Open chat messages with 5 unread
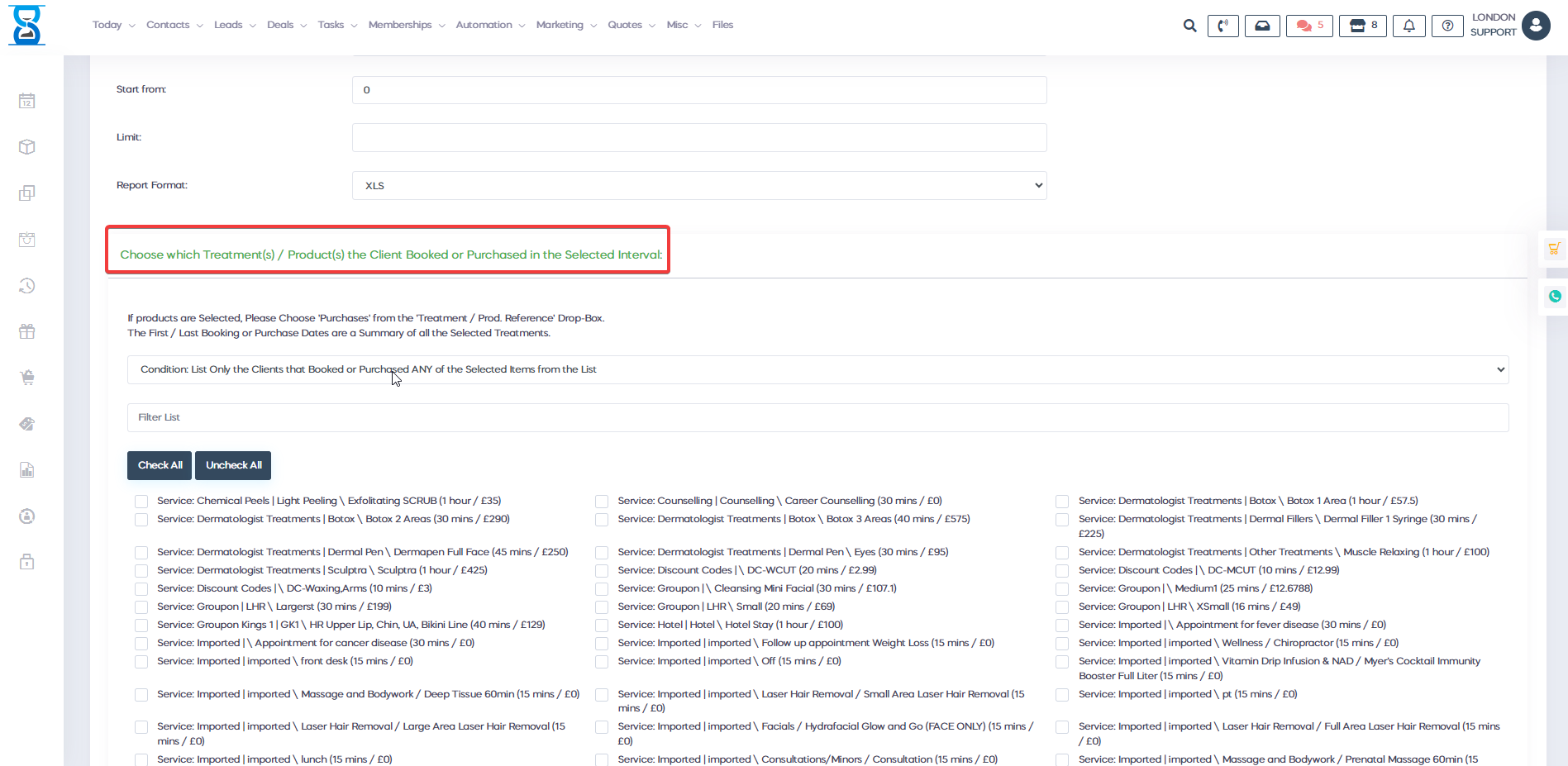This screenshot has width=1568, height=766. [x=1309, y=26]
